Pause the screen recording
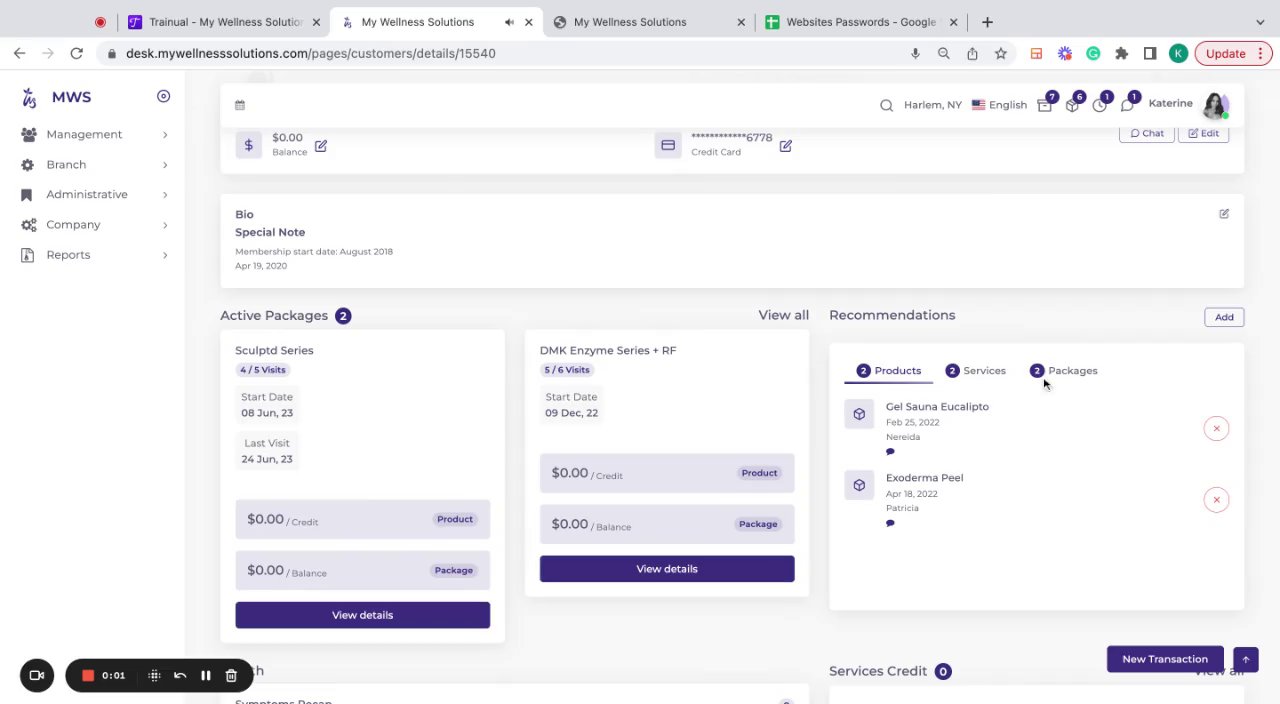The width and height of the screenshot is (1280, 704). (205, 676)
